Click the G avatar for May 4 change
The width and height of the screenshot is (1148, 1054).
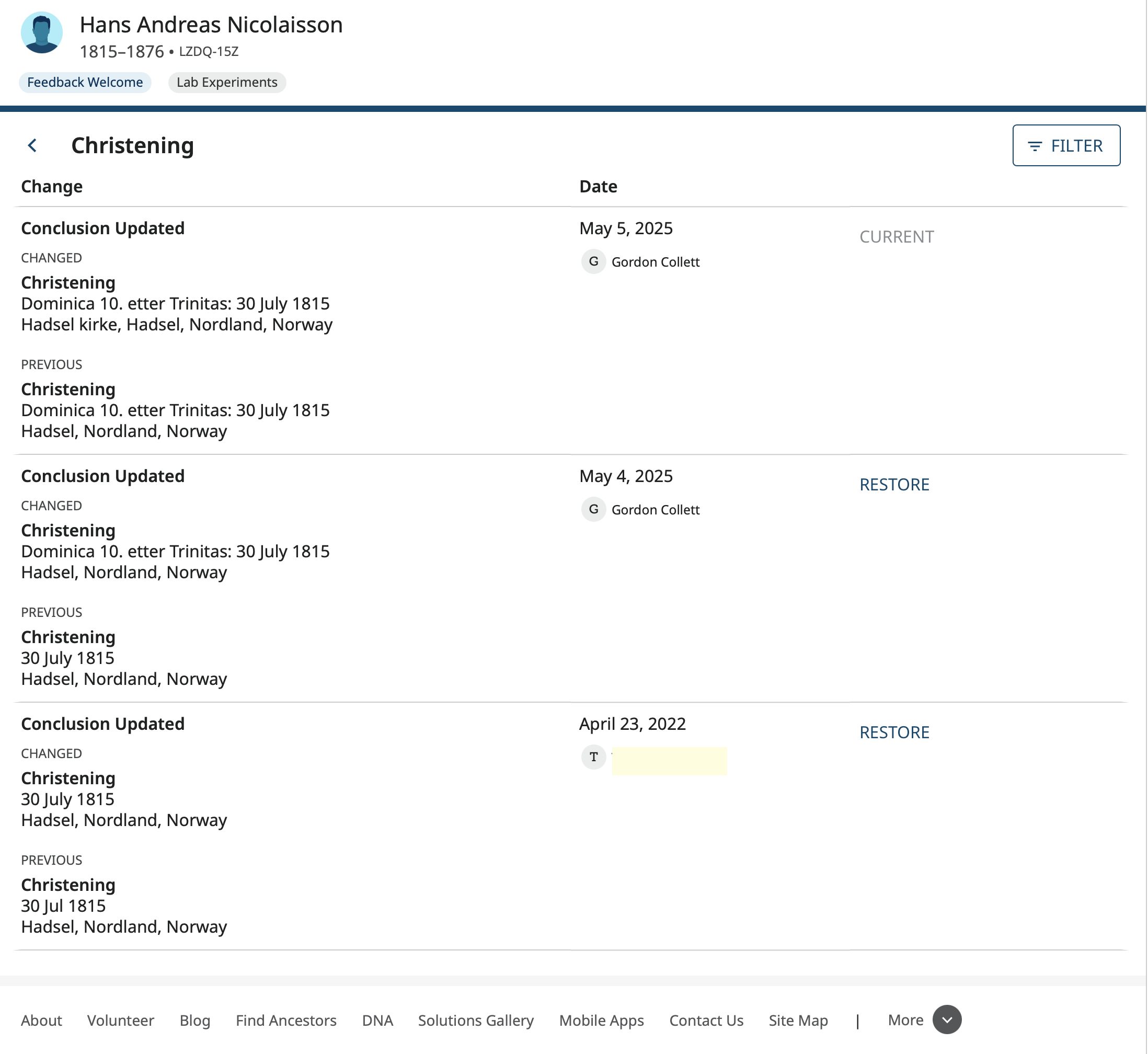coord(593,509)
